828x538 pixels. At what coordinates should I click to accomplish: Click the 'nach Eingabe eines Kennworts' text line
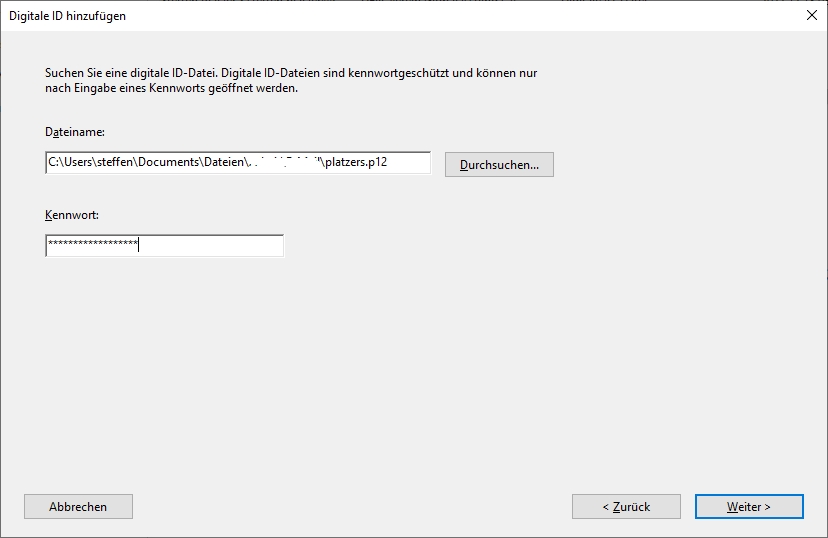pyautogui.click(x=172, y=88)
